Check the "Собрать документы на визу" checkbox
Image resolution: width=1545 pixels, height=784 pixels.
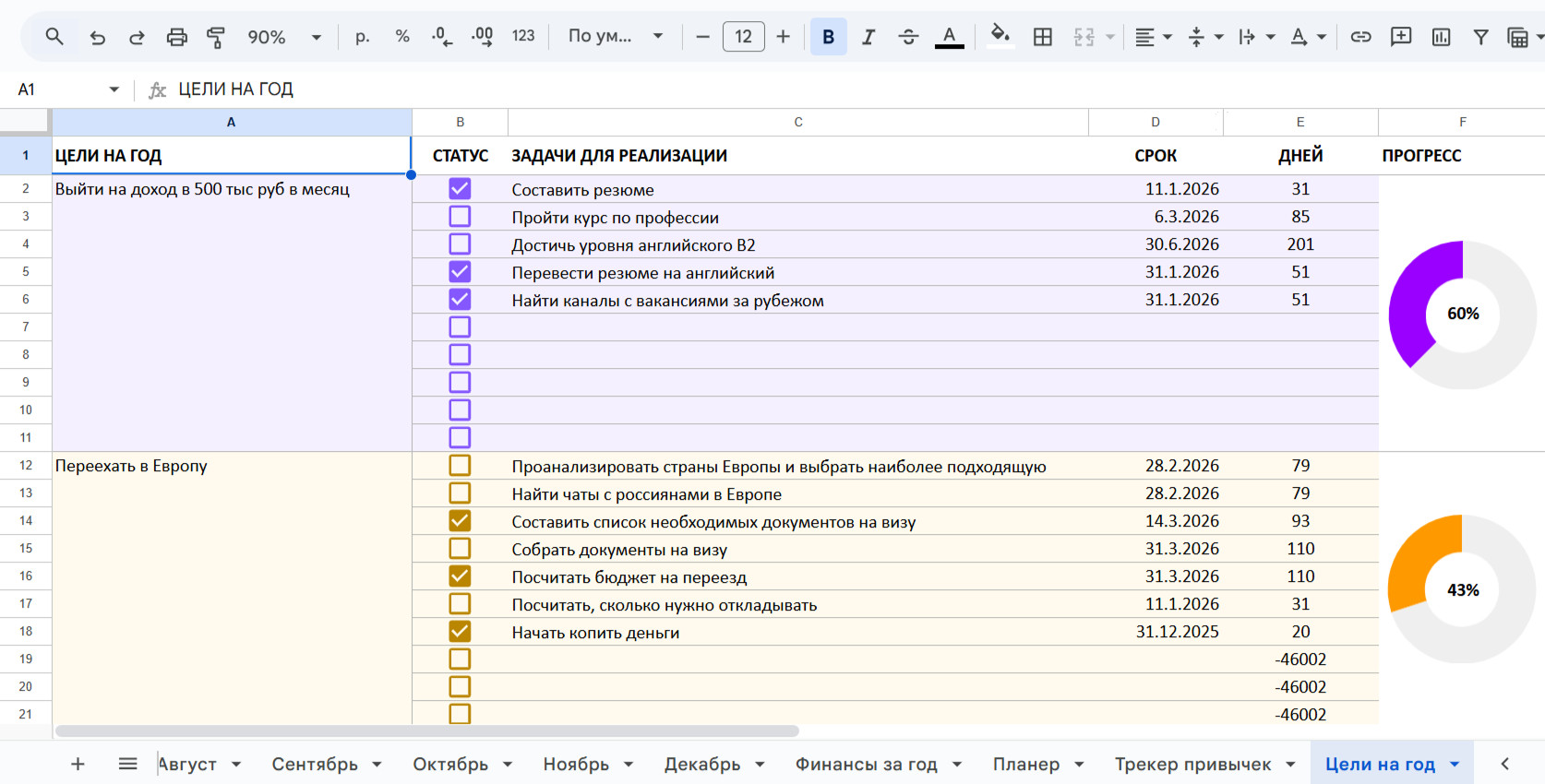click(460, 549)
